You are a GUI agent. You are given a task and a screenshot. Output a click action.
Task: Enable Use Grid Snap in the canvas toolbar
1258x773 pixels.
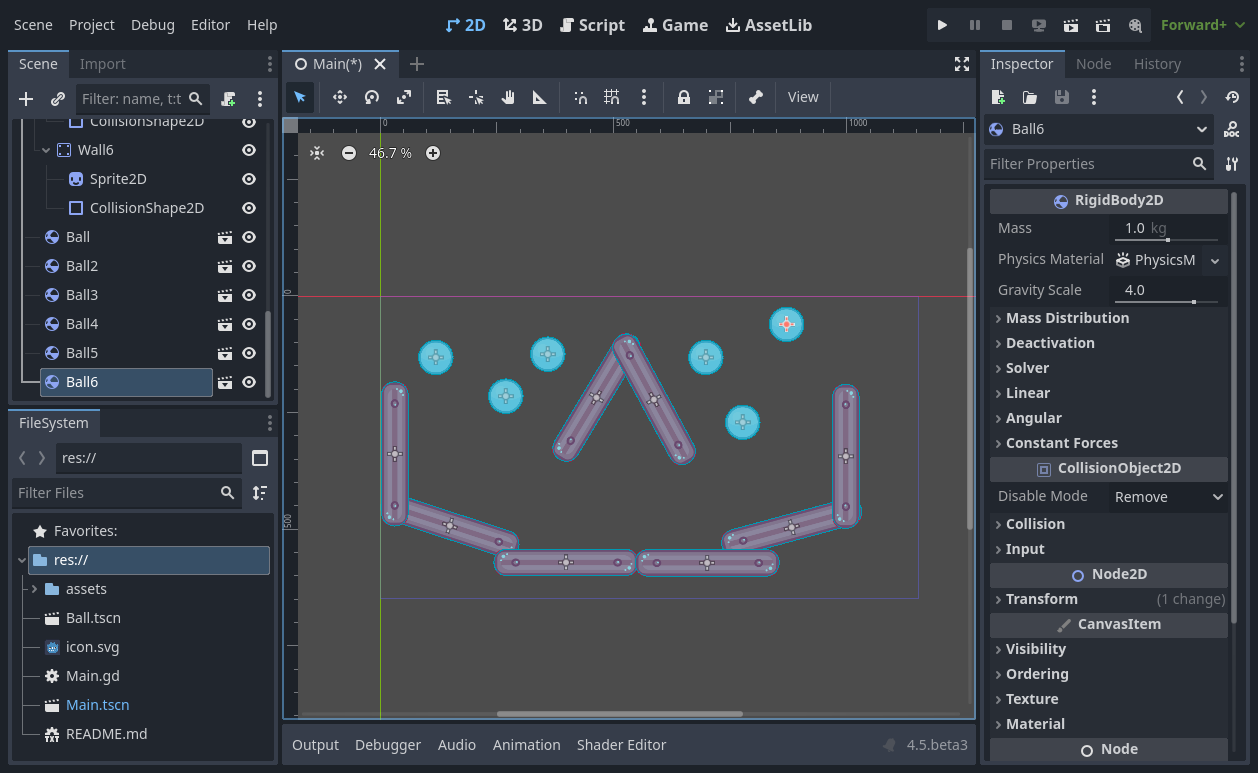coord(613,97)
